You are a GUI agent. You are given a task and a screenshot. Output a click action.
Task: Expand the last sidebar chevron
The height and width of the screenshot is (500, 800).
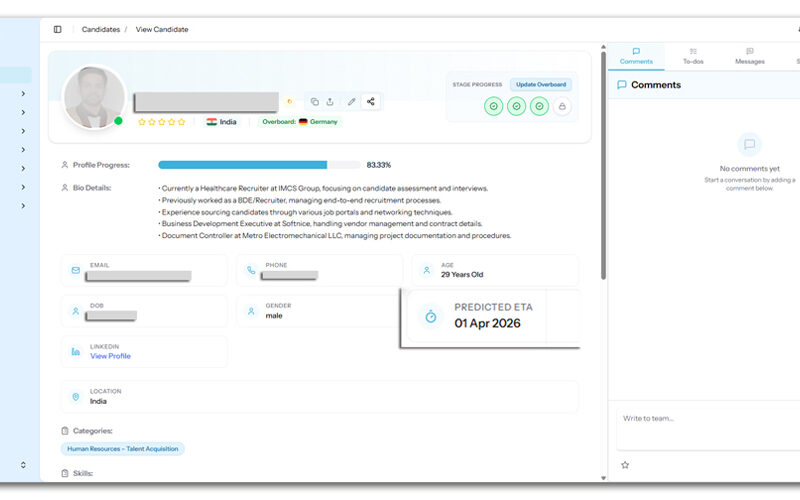pos(23,206)
